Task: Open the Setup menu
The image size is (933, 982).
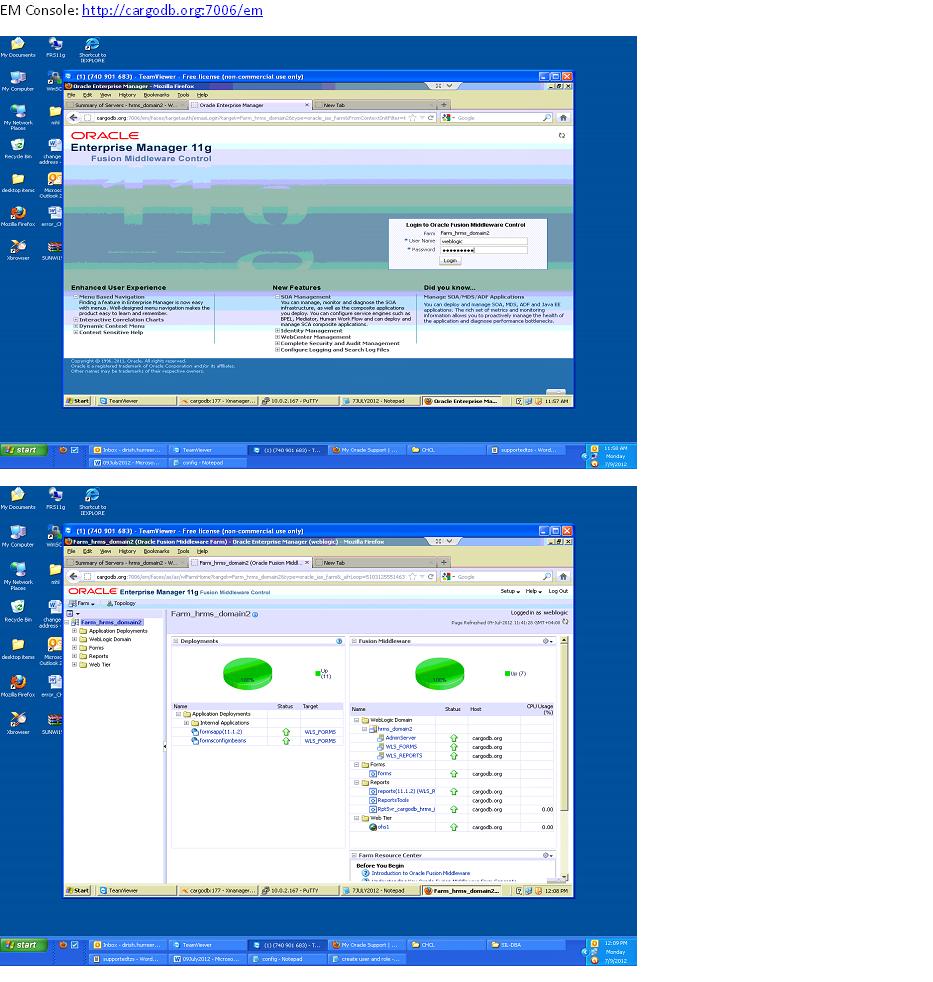Action: click(510, 591)
